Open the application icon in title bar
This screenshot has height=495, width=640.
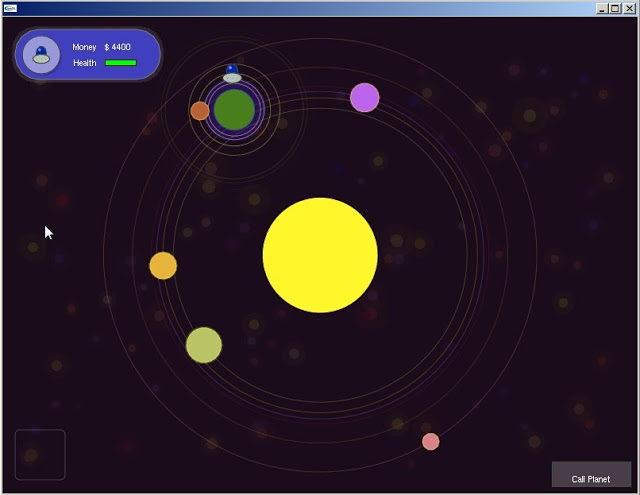click(10, 8)
